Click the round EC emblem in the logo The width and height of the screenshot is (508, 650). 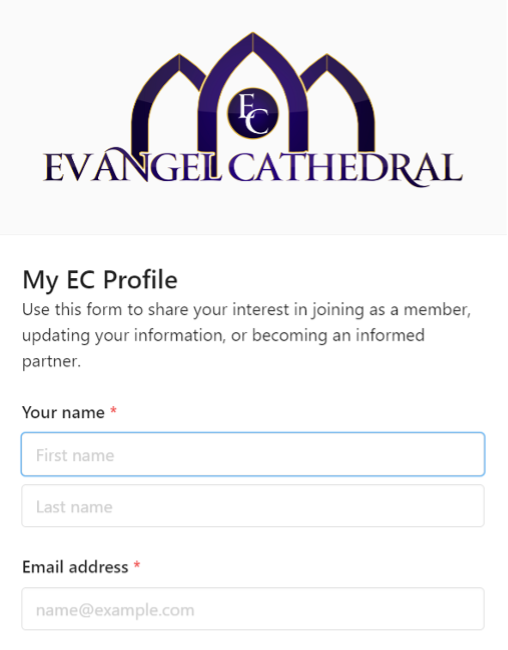[x=253, y=113]
